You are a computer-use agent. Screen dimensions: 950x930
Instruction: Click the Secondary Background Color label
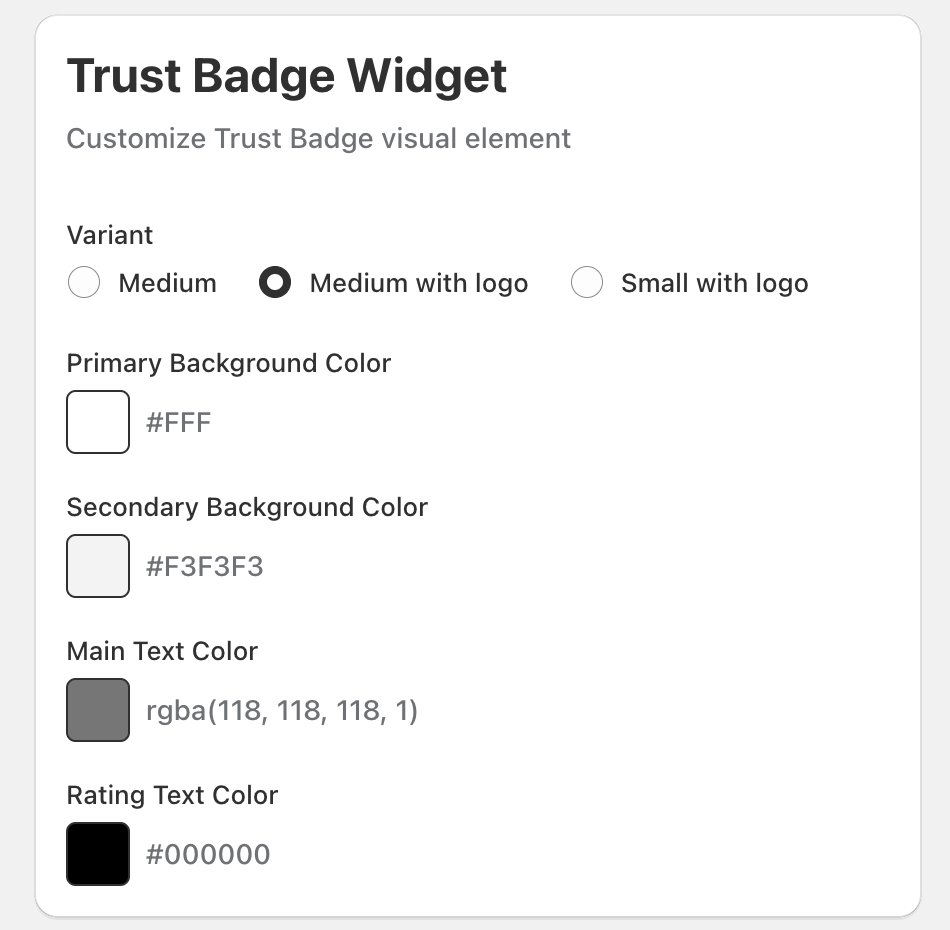coord(246,507)
